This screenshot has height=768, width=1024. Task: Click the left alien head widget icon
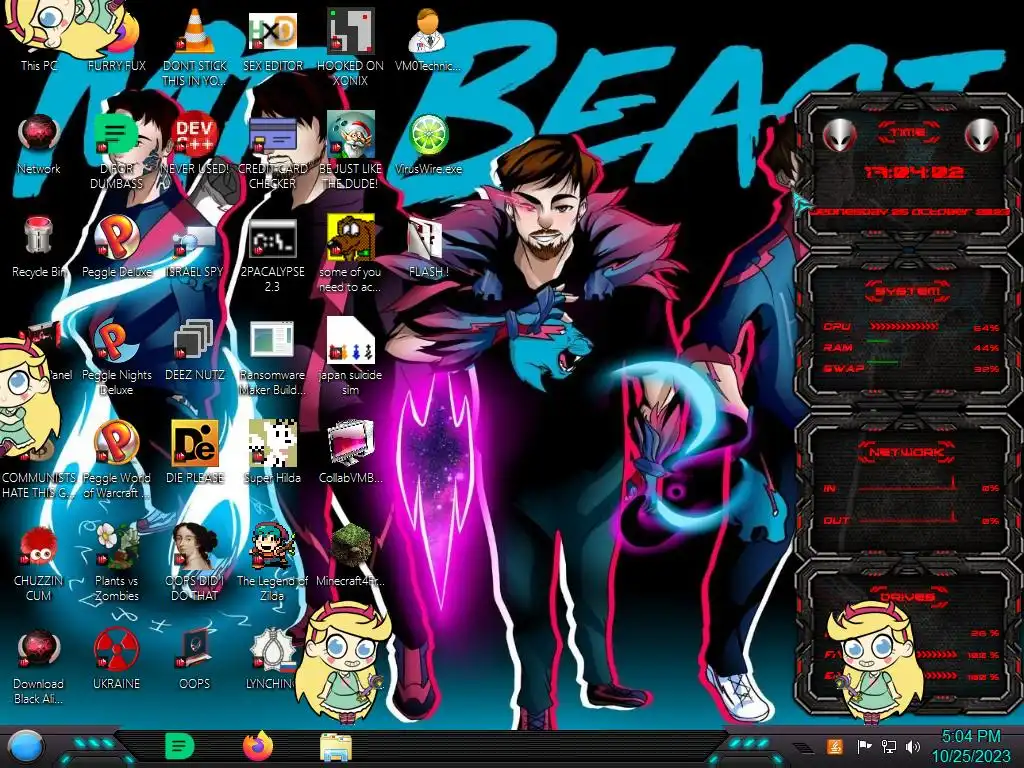pyautogui.click(x=839, y=136)
